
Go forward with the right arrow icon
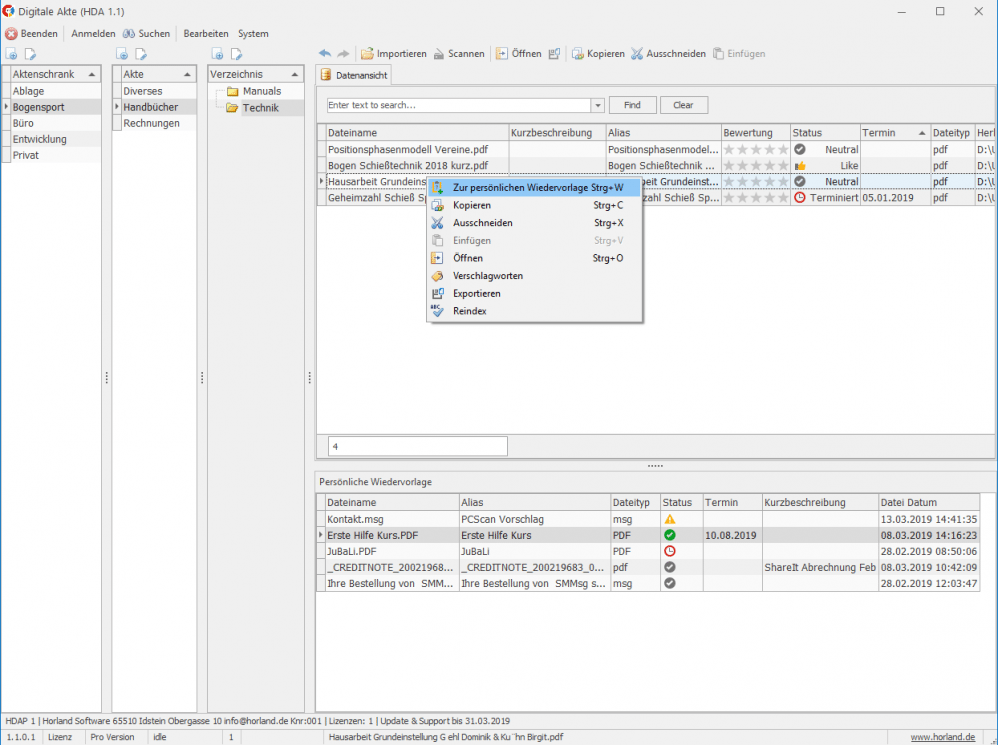(x=343, y=53)
